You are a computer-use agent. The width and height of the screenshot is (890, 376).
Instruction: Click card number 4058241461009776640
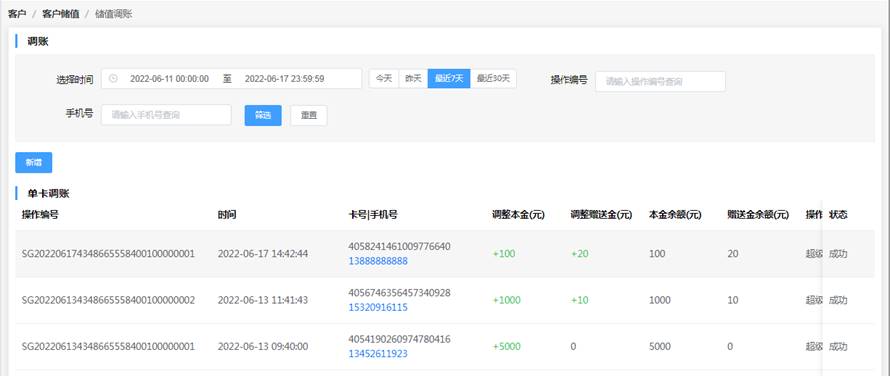pos(400,247)
